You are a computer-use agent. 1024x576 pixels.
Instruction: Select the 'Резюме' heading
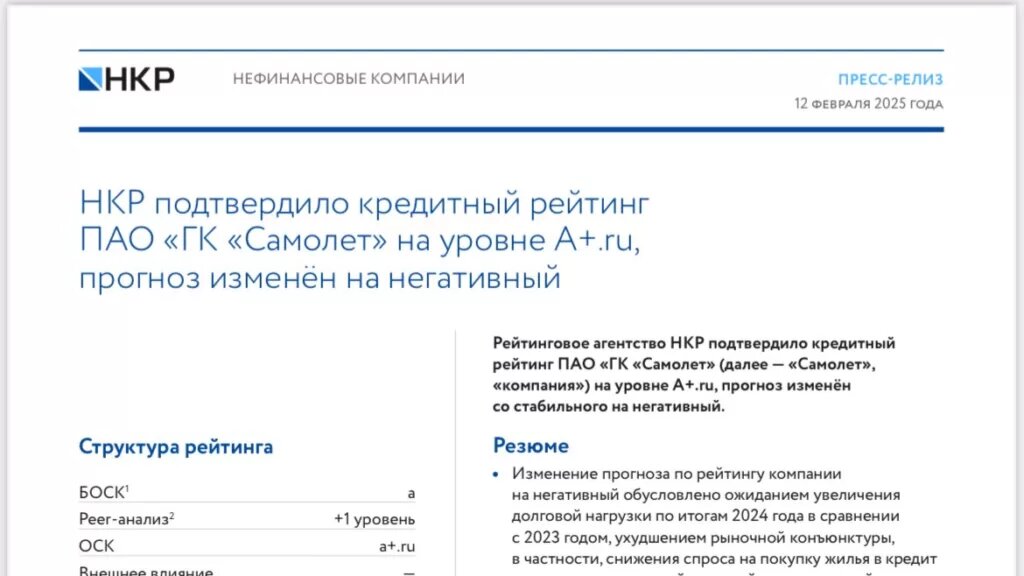[530, 445]
